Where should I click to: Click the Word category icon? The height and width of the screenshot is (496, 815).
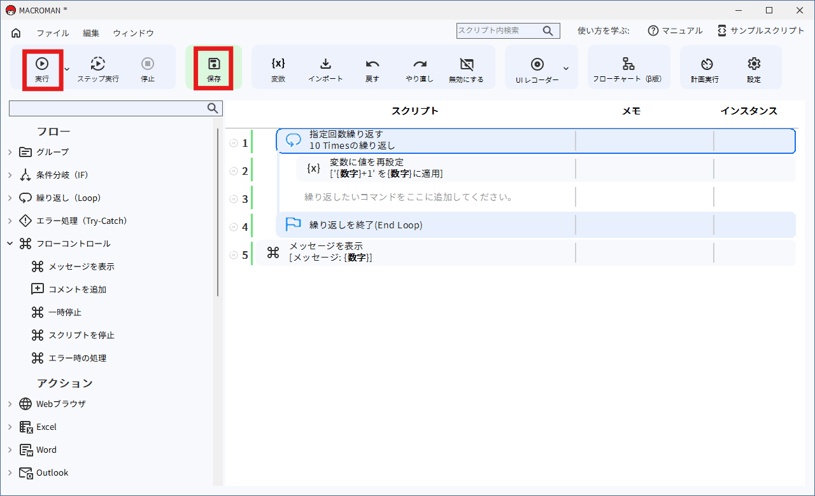(x=26, y=450)
